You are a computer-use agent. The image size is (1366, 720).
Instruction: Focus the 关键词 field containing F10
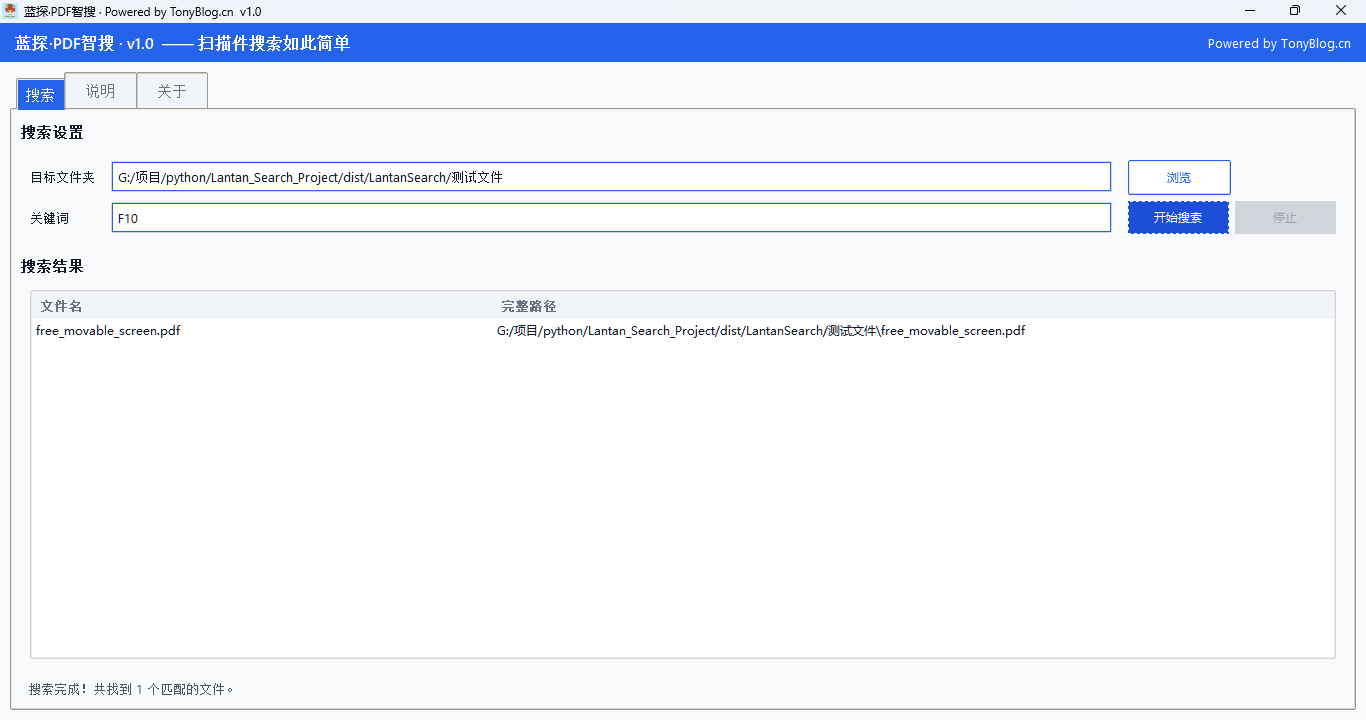pos(610,218)
